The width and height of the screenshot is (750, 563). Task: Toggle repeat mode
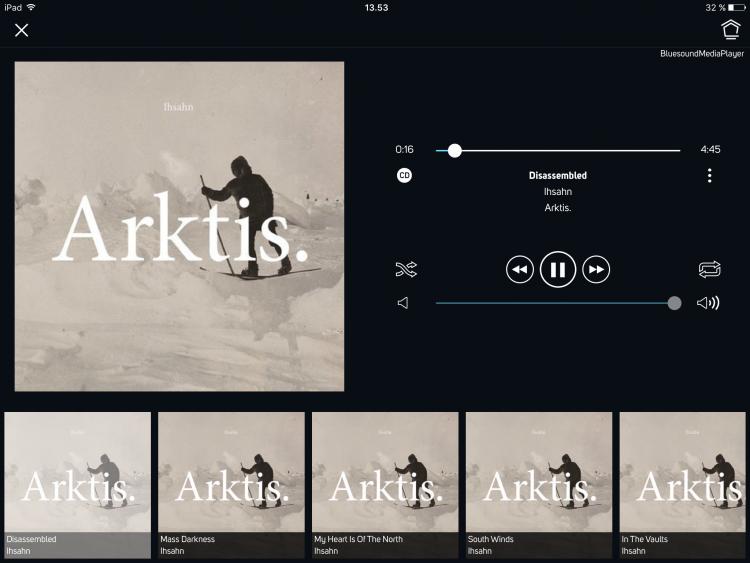click(x=709, y=269)
